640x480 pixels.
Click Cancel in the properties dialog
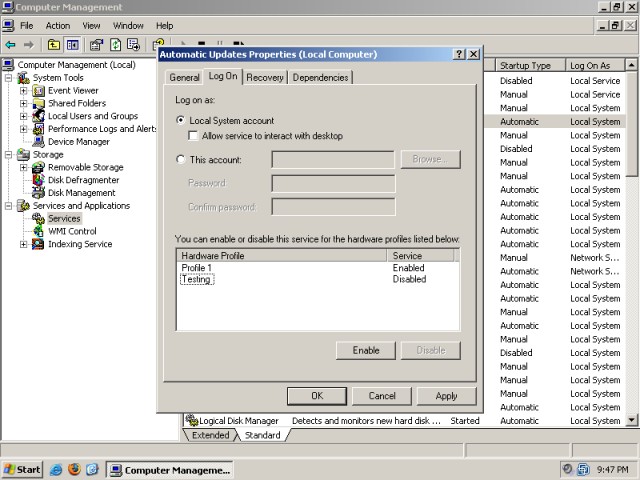pyautogui.click(x=382, y=396)
